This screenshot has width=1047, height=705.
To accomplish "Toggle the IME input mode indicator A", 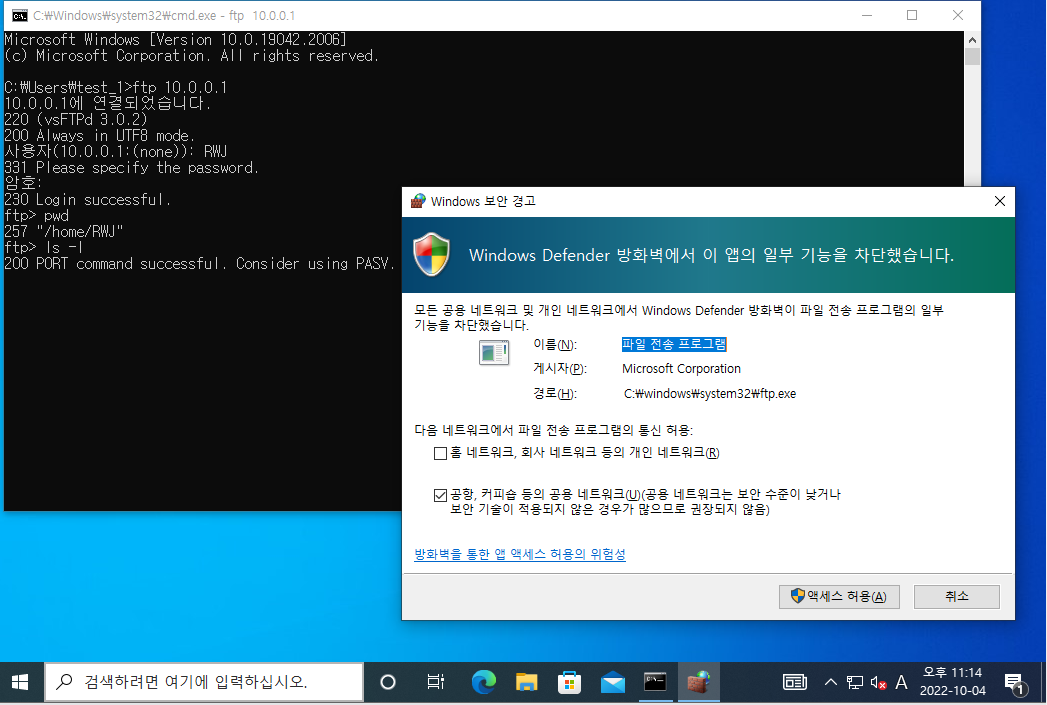I will (x=901, y=682).
